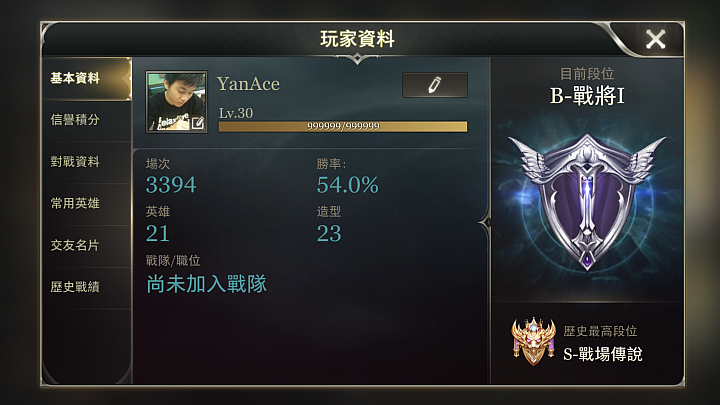
Task: Tap the S-戰場傳說 highest rank badge
Action: [534, 341]
